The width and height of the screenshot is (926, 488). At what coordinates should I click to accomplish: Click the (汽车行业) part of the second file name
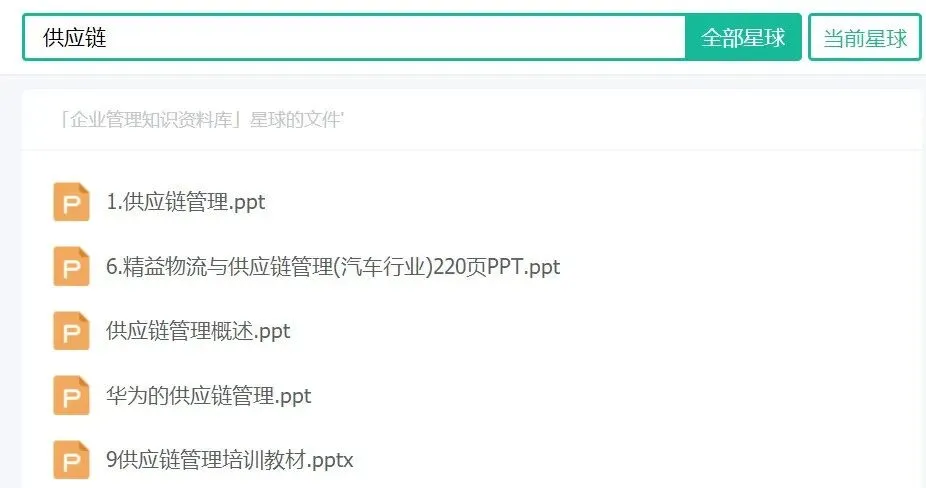click(x=383, y=267)
